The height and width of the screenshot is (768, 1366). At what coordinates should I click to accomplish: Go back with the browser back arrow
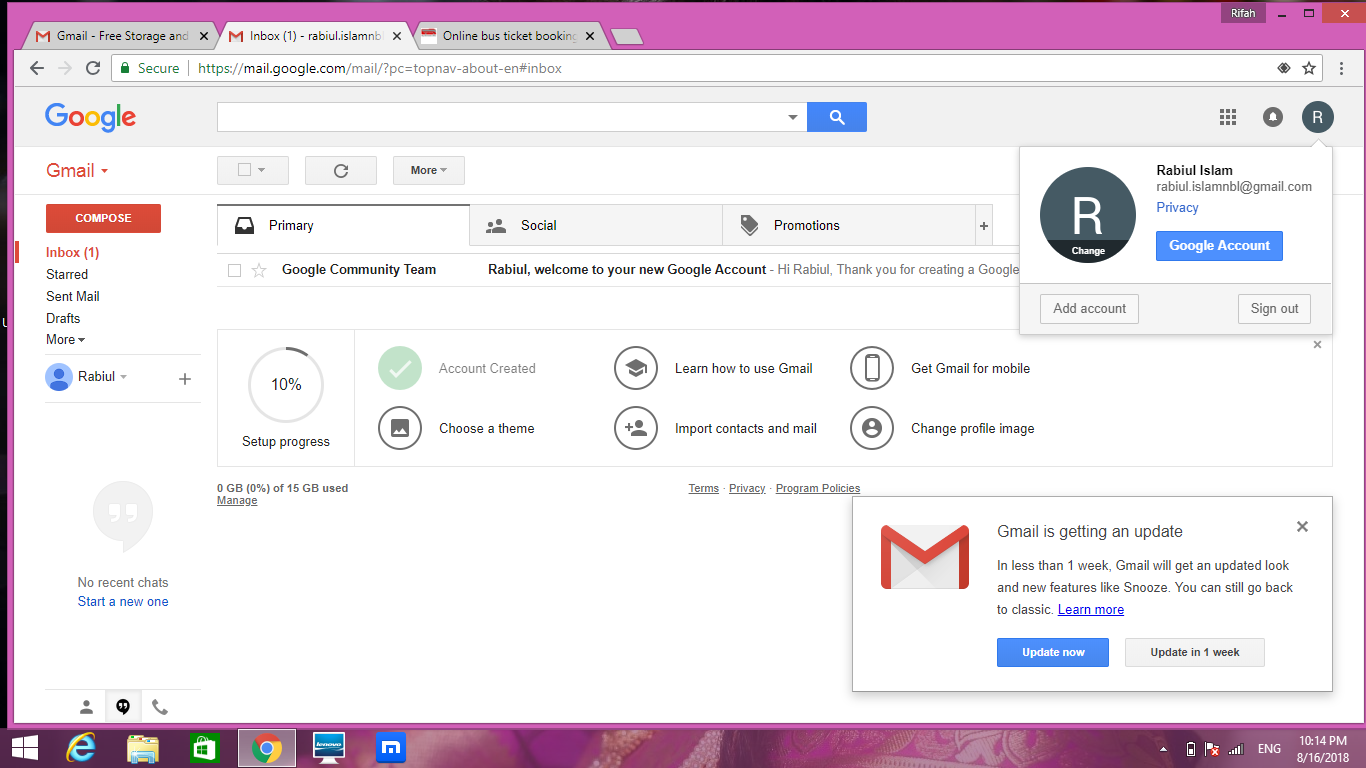tap(37, 68)
